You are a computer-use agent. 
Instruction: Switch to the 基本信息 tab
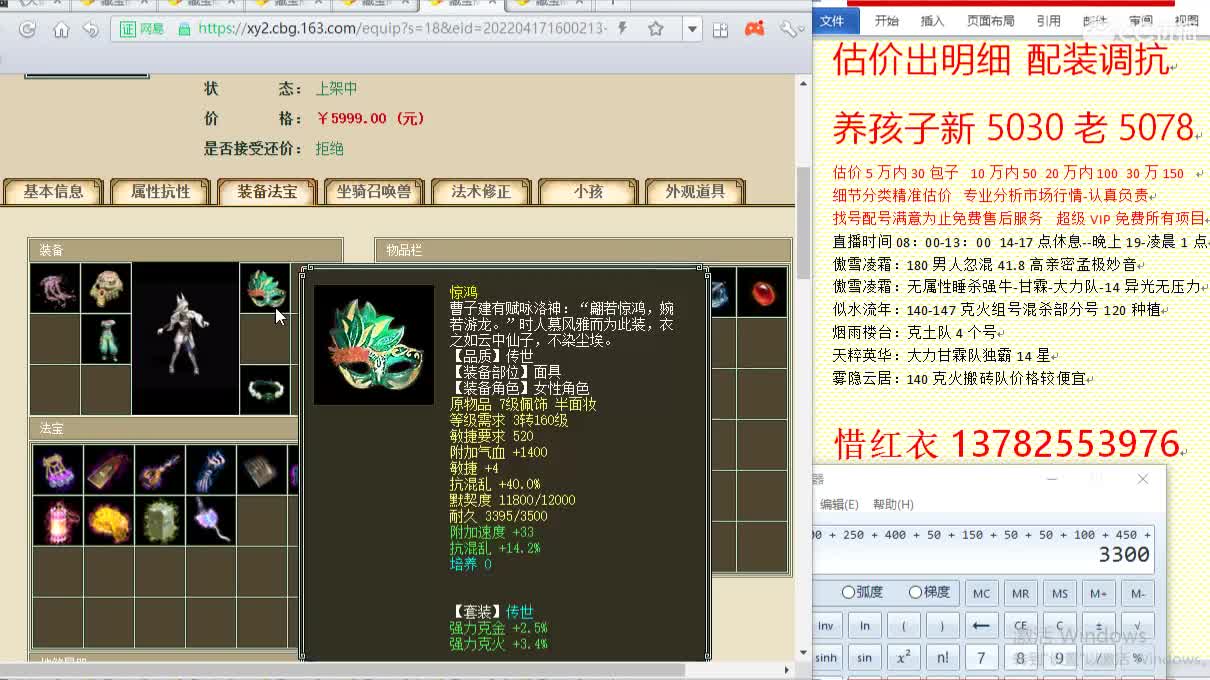[54, 191]
